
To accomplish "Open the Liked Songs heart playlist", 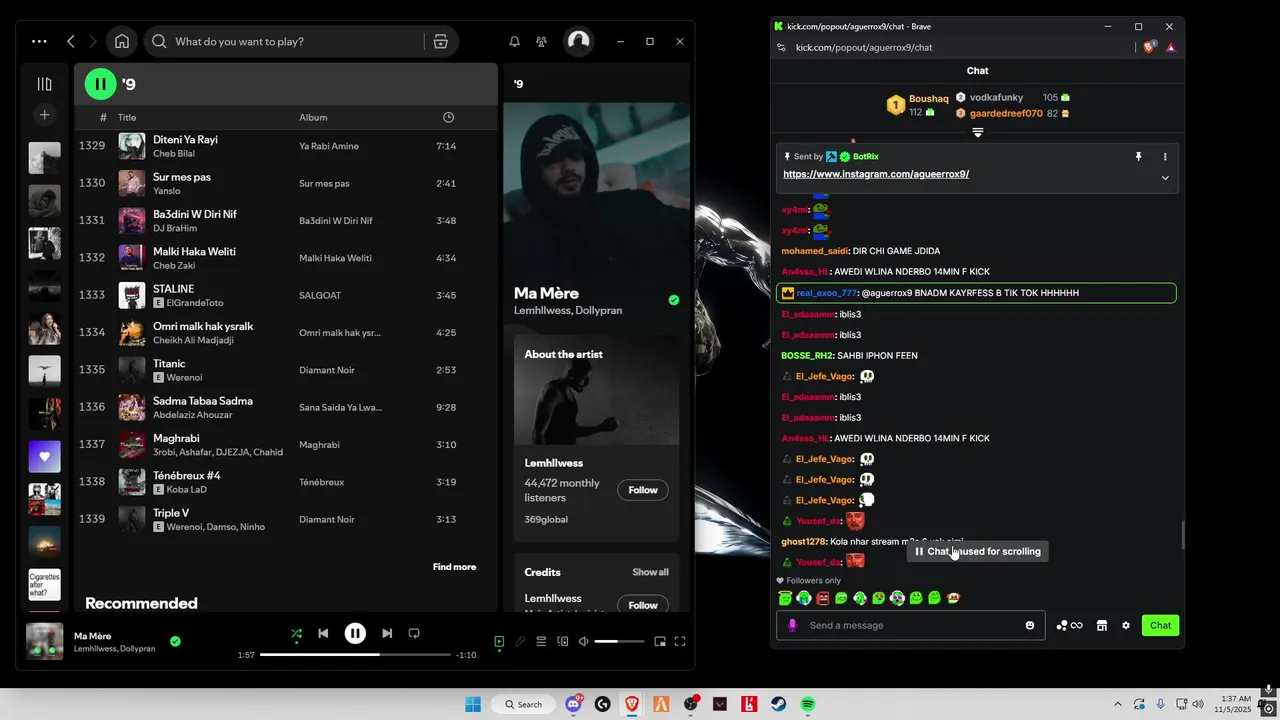I will pos(44,456).
